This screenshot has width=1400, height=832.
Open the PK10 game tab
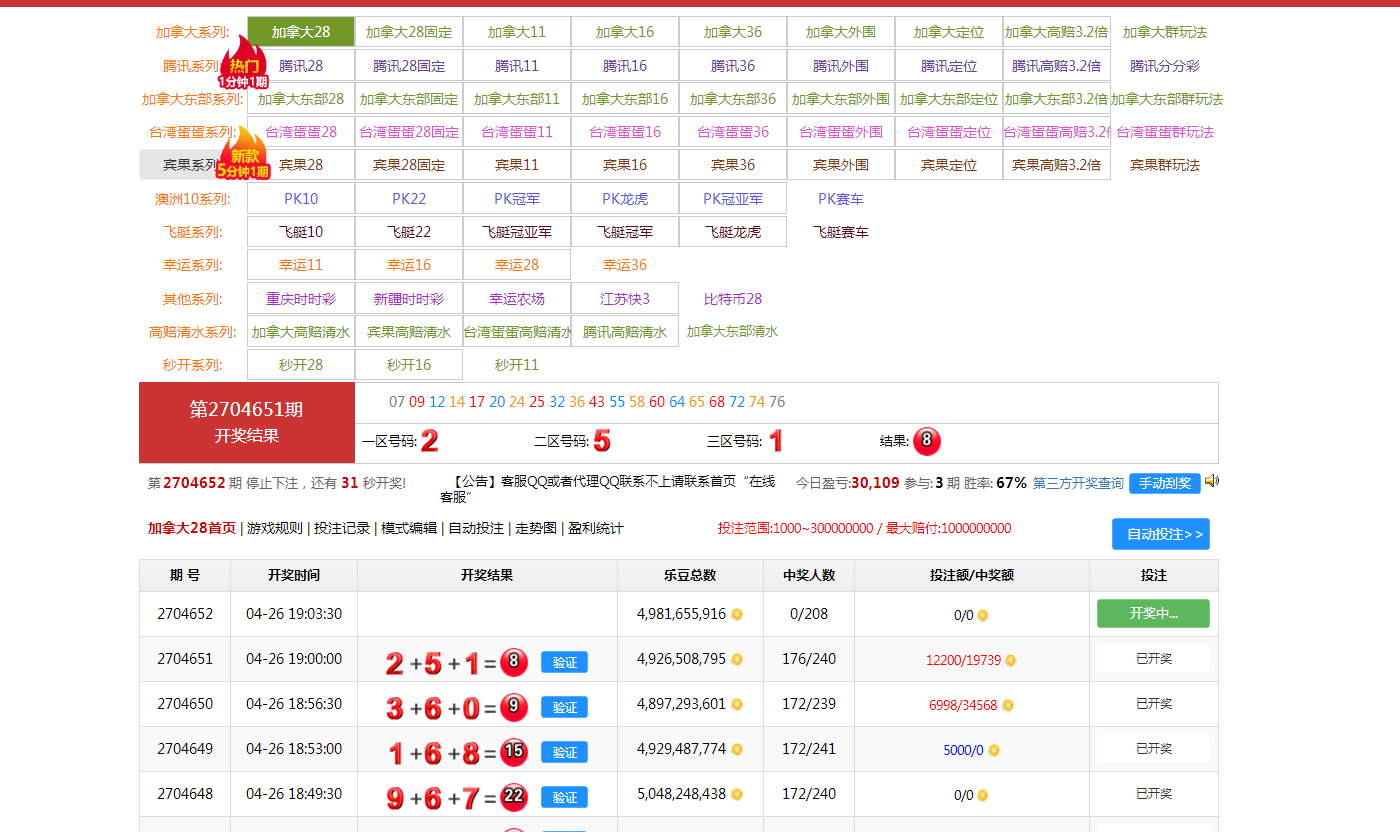click(301, 199)
